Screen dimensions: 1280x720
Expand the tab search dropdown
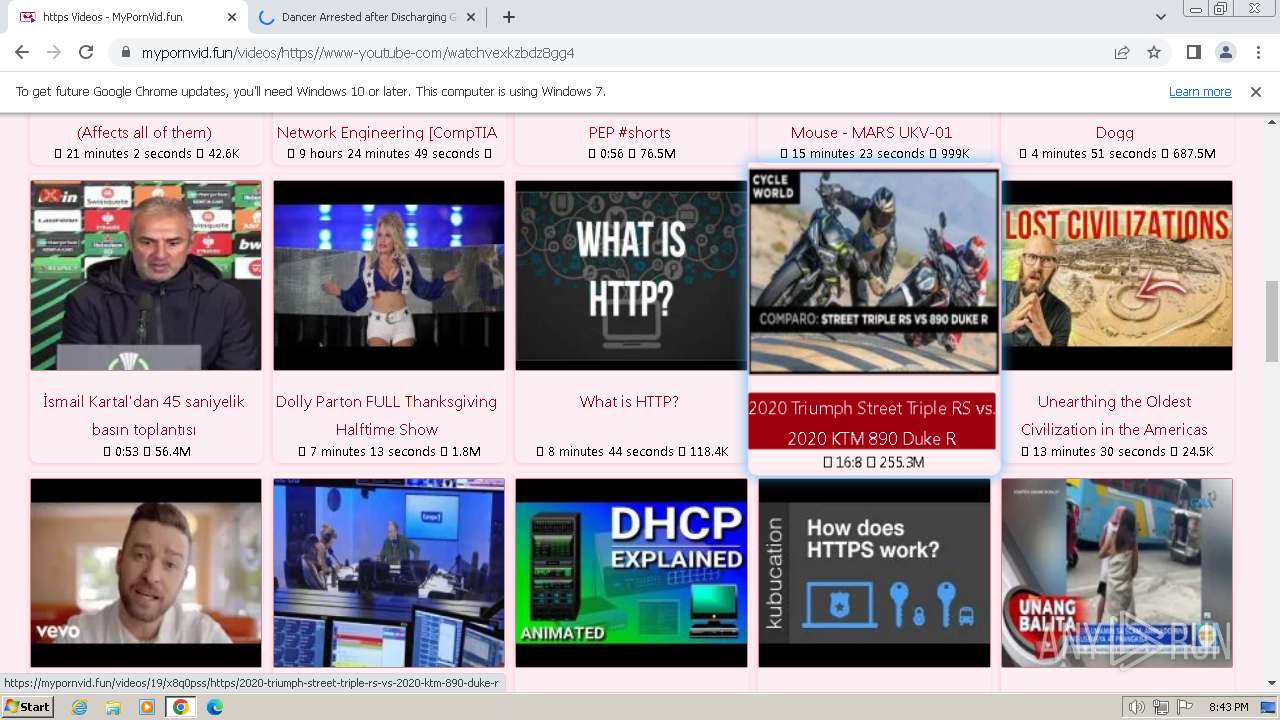point(1160,17)
